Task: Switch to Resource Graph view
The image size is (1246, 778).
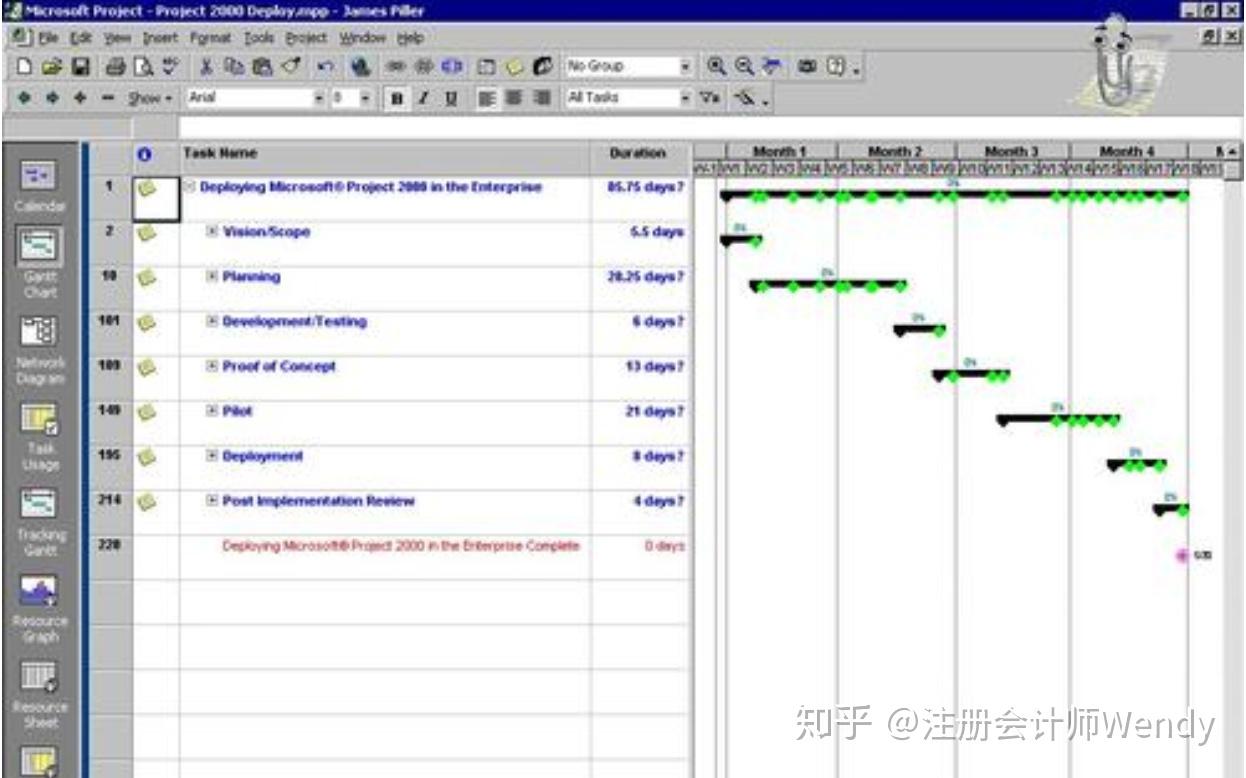Action: [x=40, y=609]
